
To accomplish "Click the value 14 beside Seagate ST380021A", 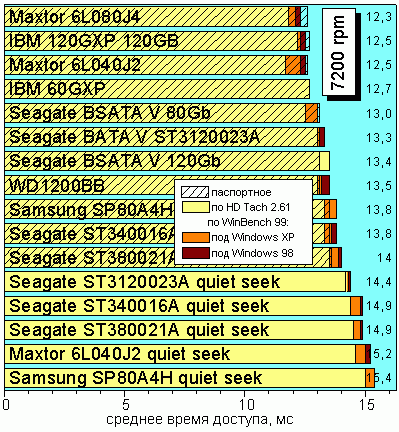I will tap(384, 258).
